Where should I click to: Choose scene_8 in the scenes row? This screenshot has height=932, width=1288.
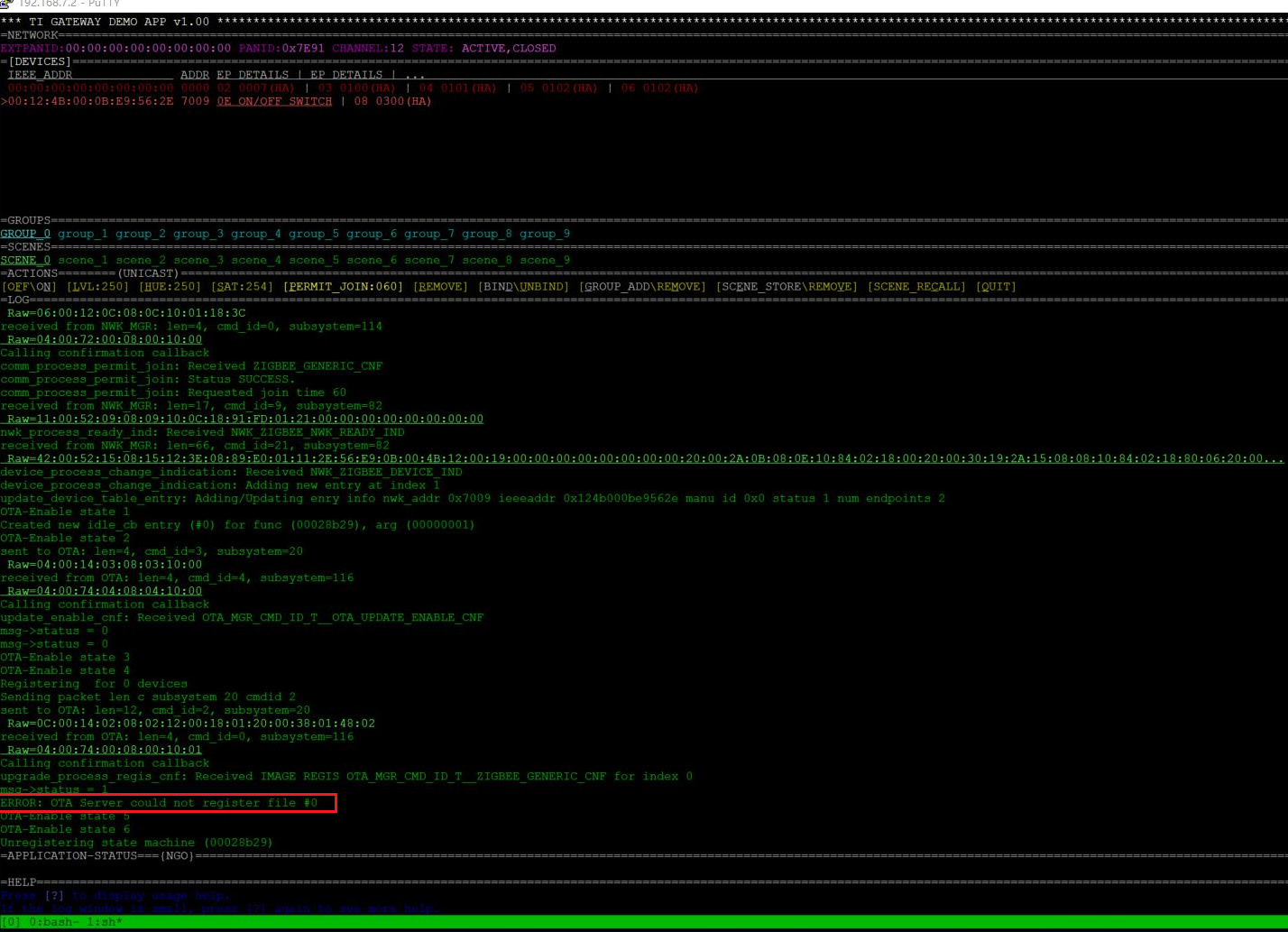pos(487,260)
